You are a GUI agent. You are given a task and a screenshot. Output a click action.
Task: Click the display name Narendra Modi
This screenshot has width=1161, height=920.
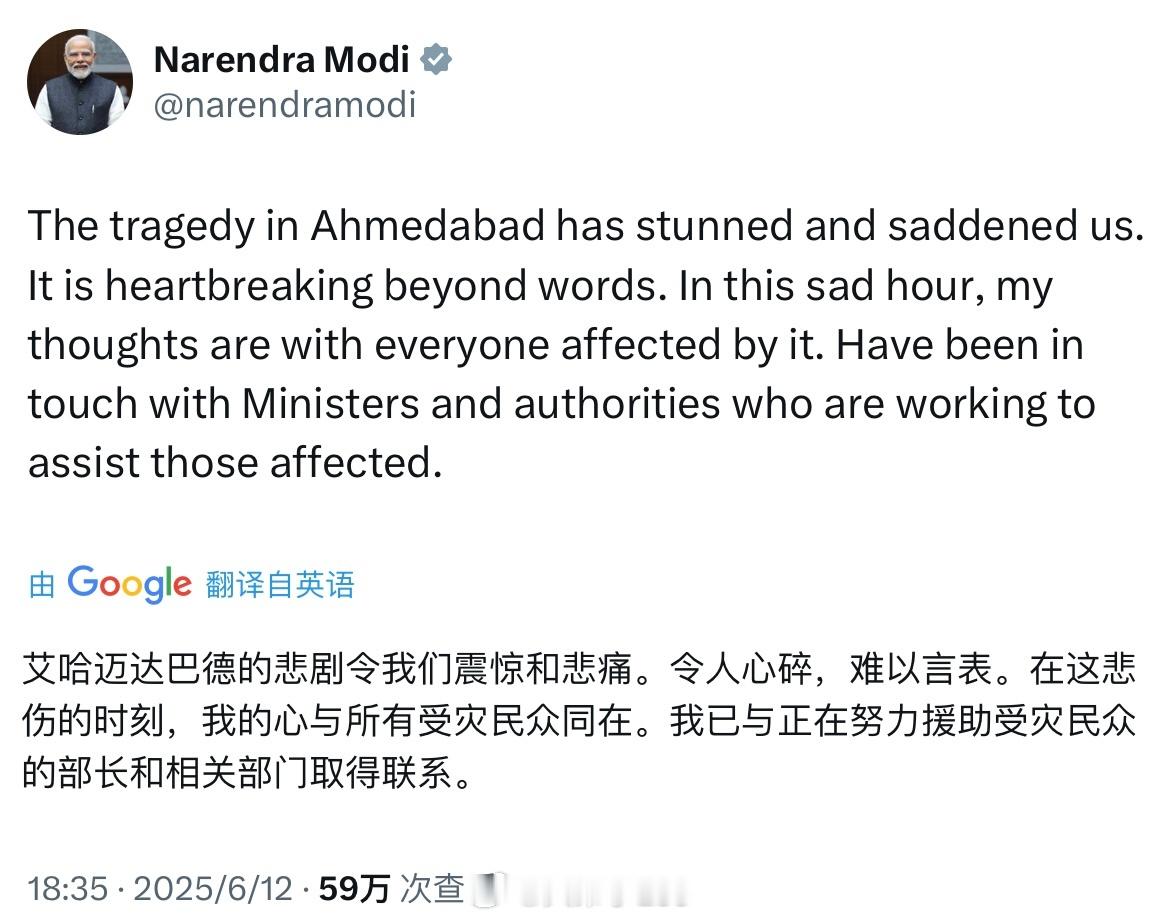point(281,60)
